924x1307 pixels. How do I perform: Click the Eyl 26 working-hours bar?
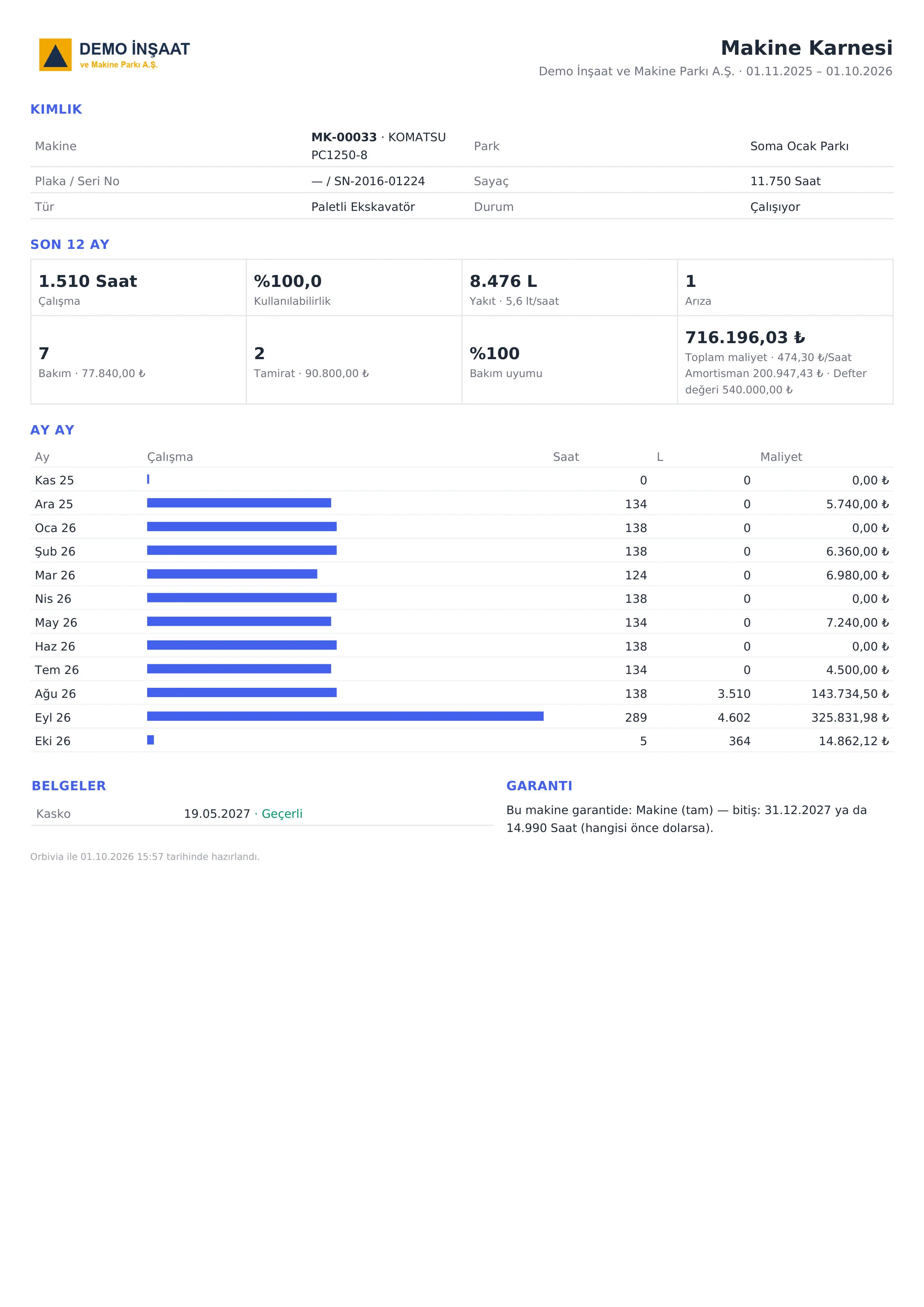point(345,716)
